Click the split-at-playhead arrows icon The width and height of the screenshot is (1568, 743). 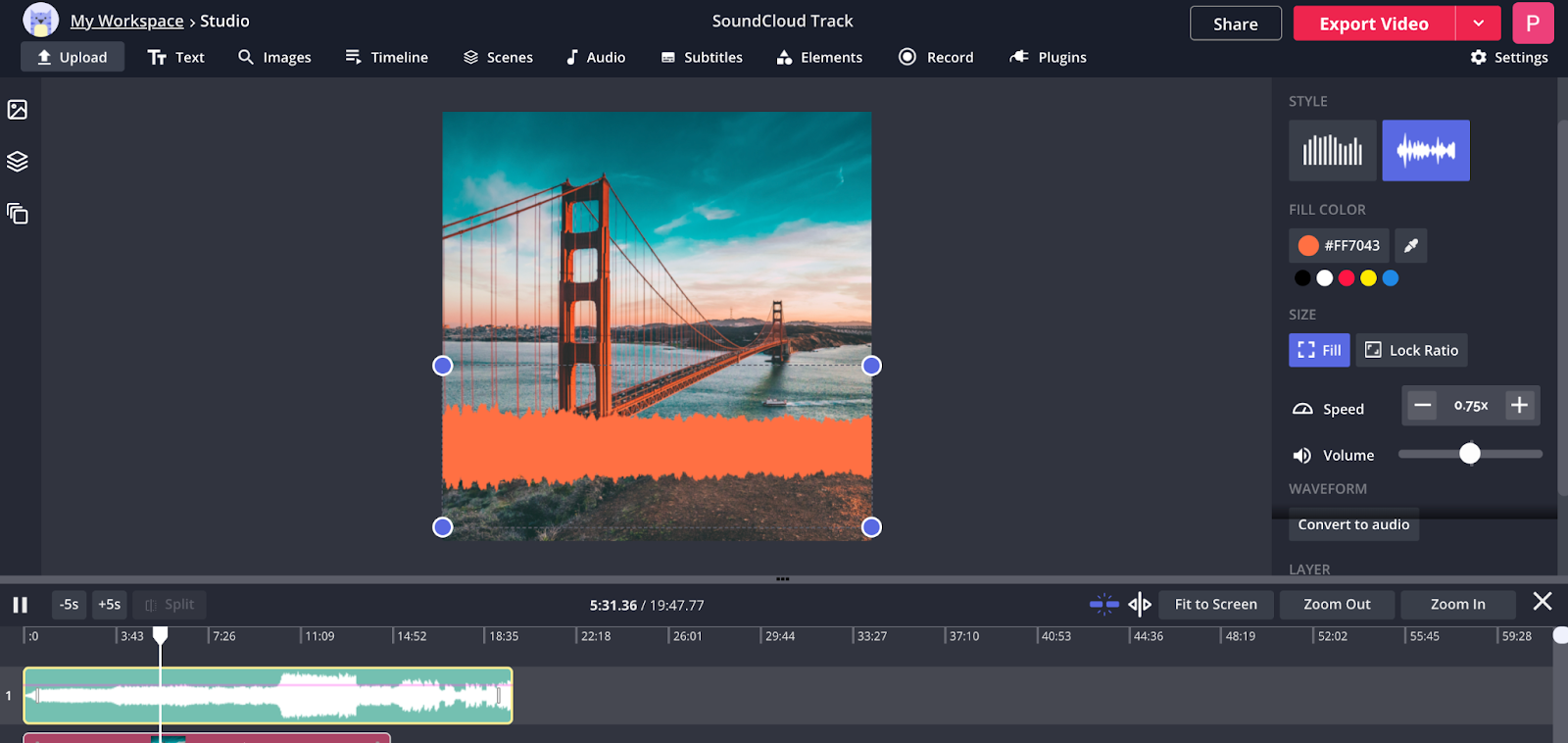pyautogui.click(x=1140, y=605)
